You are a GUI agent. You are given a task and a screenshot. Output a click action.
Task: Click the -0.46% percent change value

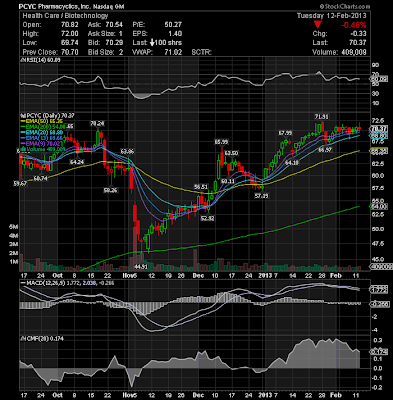point(353,25)
